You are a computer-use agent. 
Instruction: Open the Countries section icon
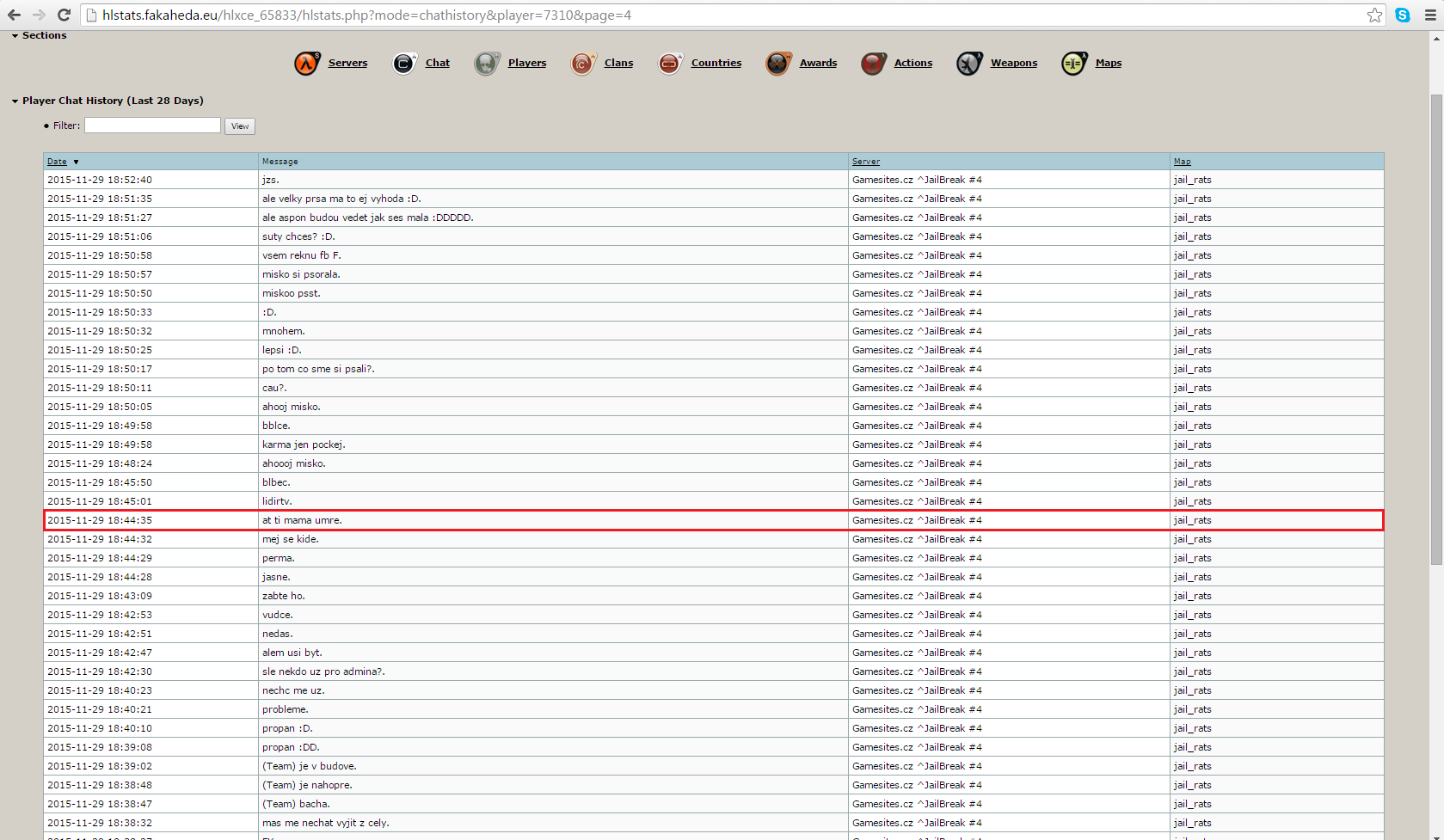coord(670,64)
